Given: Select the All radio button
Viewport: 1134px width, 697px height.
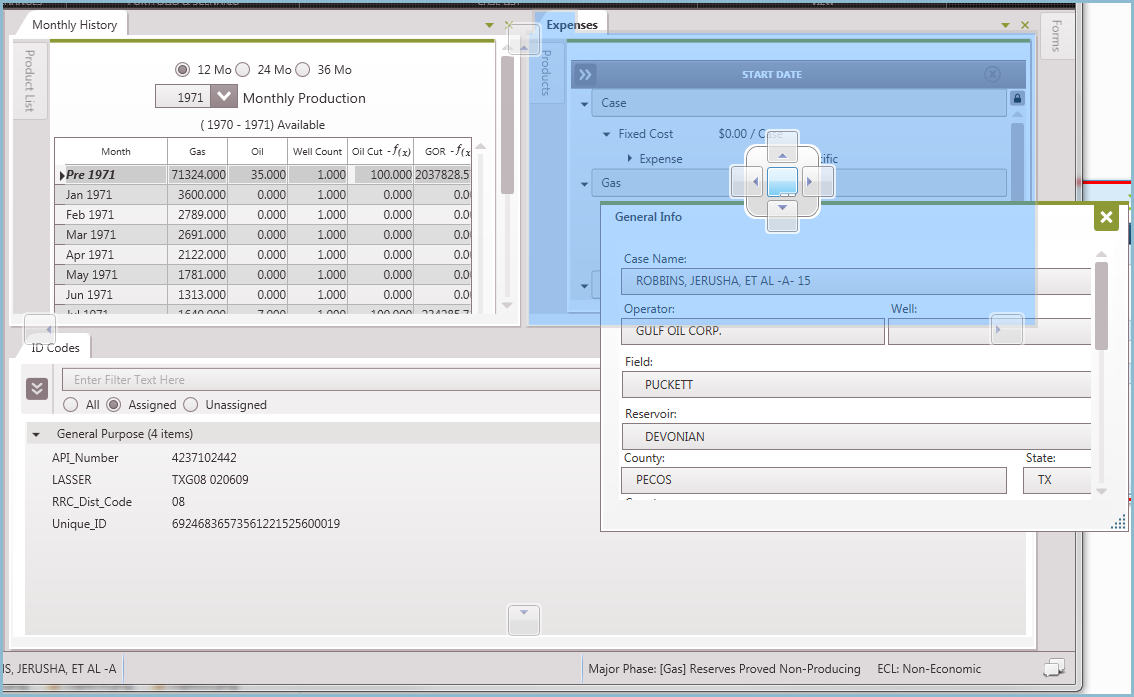Looking at the screenshot, I should pos(69,404).
